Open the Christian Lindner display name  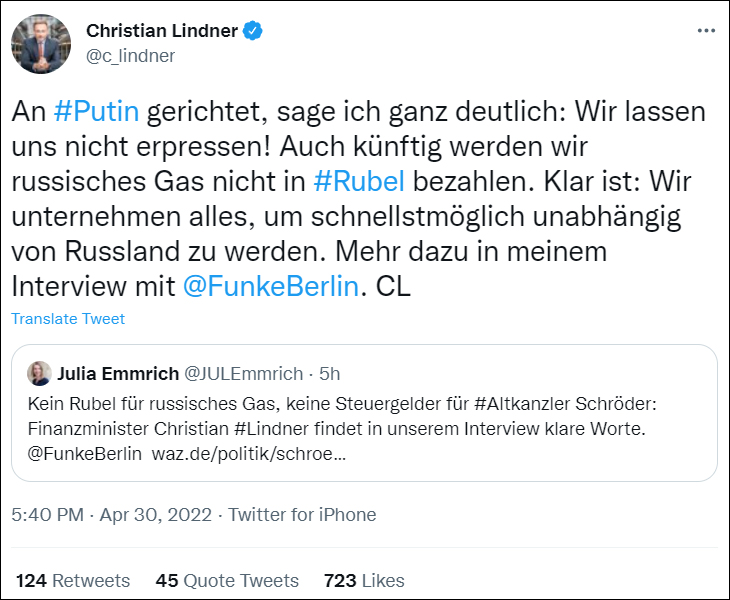pos(162,31)
